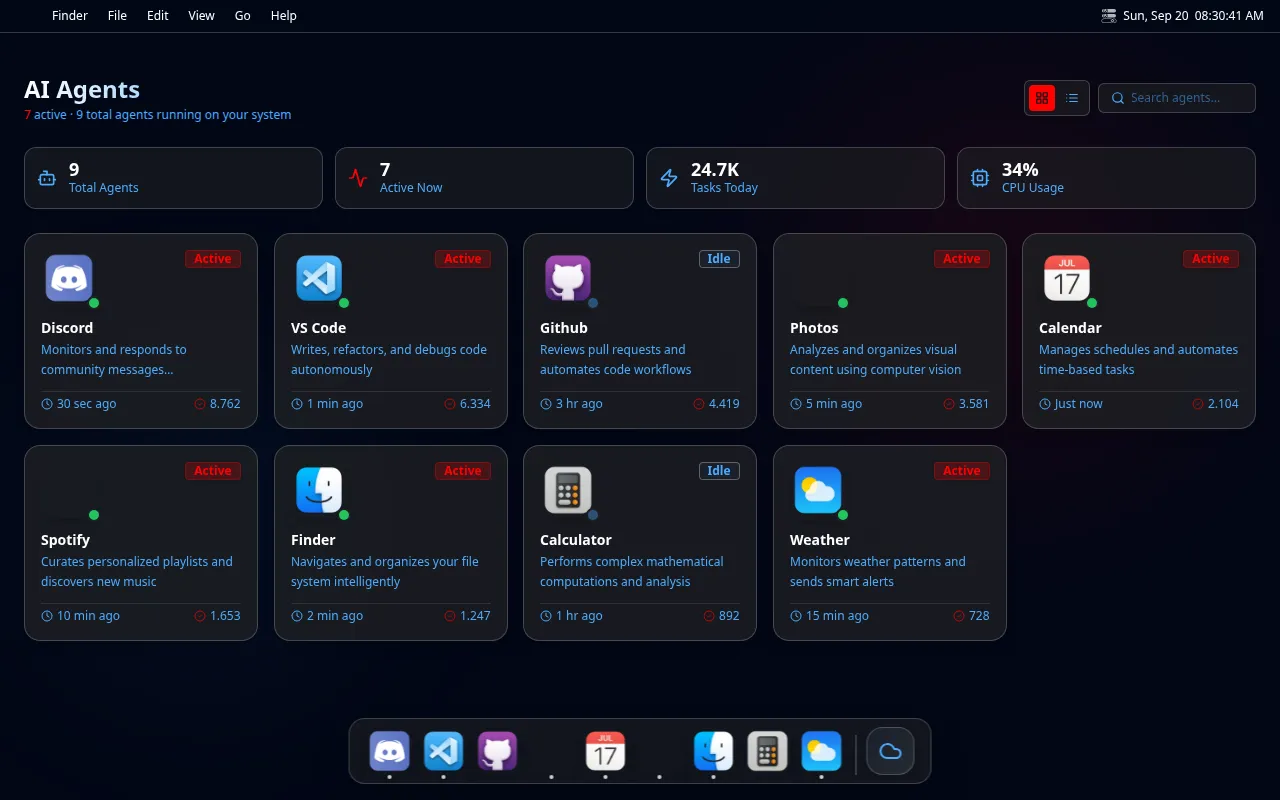This screenshot has height=800, width=1280.
Task: Click the 3.581 count on Photos card
Action: 974,404
